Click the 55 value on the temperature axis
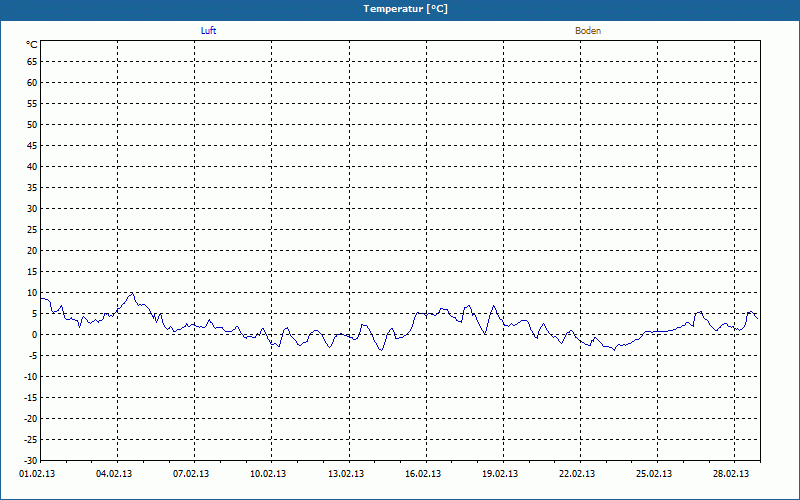Screen dimensions: 800x500 (x=32, y=104)
